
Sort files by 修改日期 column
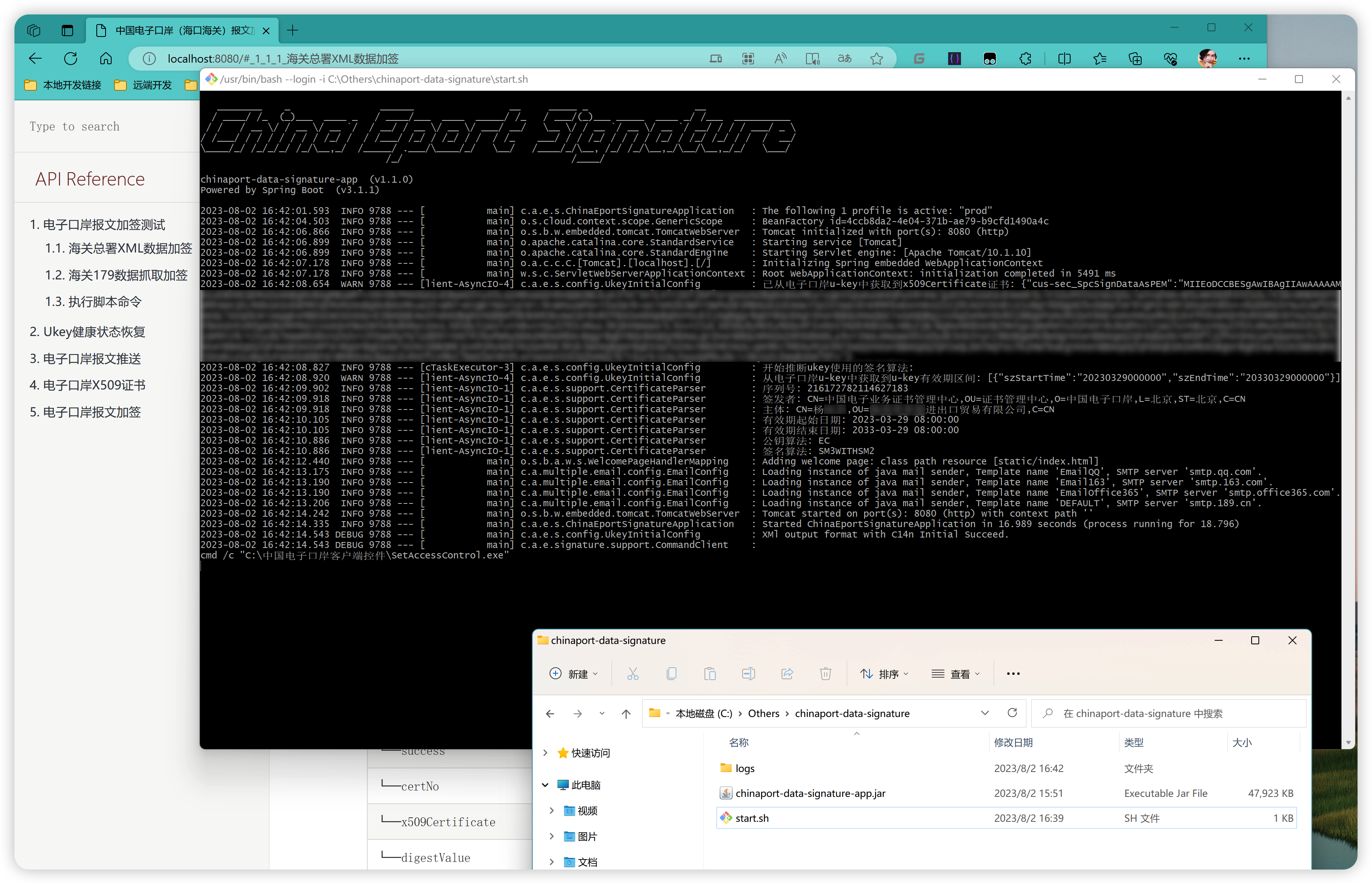point(1014,742)
